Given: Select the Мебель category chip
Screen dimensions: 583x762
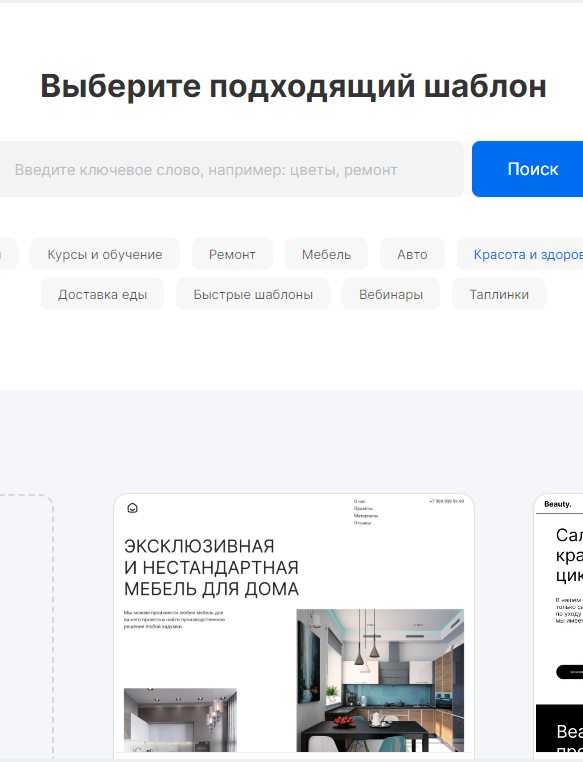Looking at the screenshot, I should pyautogui.click(x=326, y=254).
